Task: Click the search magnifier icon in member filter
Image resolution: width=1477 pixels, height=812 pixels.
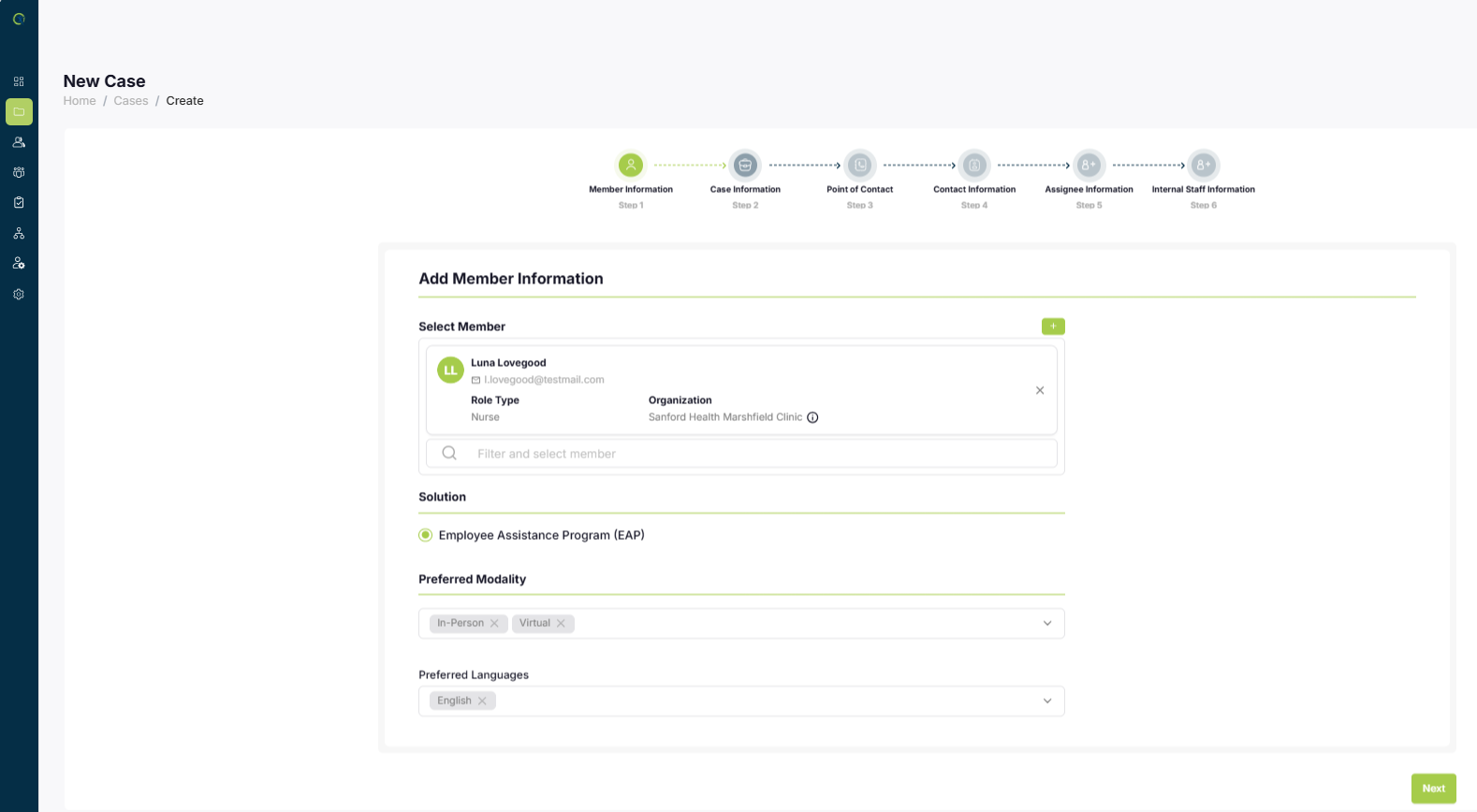Action: tap(449, 453)
